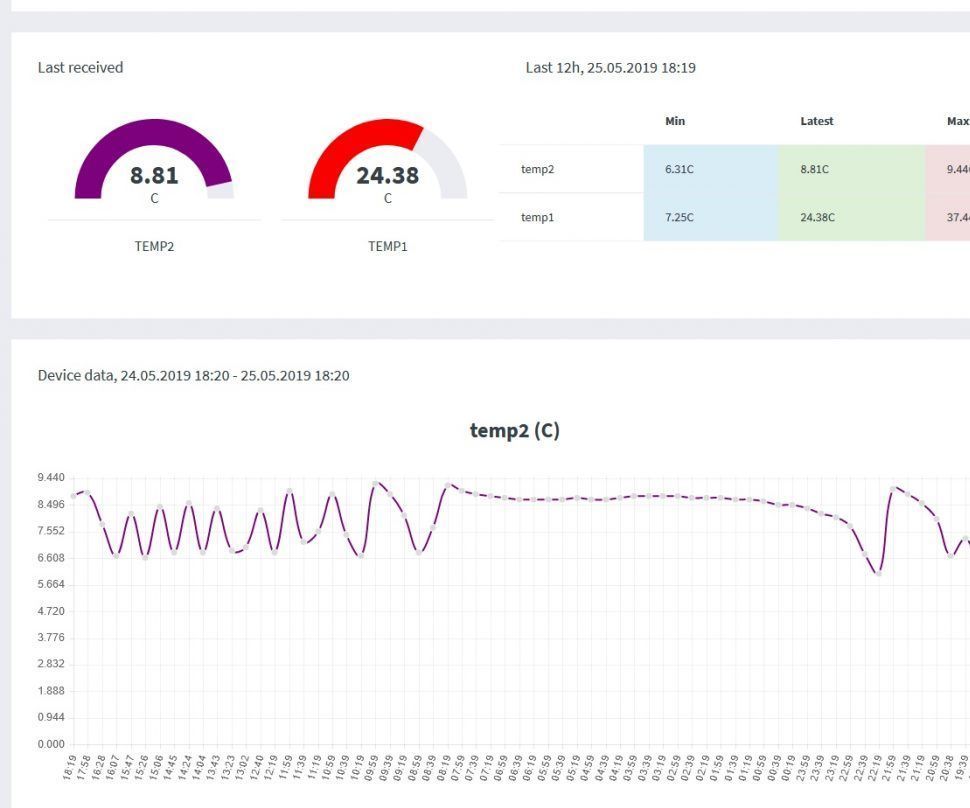
Task: Click the Device data date range heading
Action: (193, 376)
